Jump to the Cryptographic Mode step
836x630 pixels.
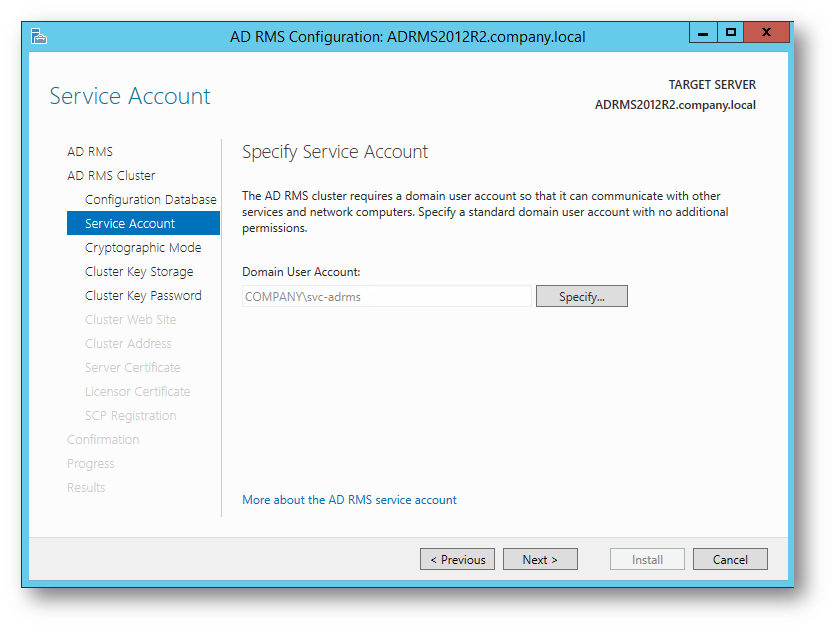(143, 247)
